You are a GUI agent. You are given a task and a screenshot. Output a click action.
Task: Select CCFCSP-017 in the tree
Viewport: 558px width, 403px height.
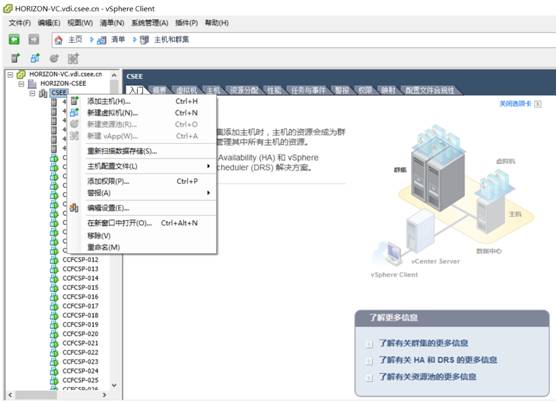coord(80,306)
